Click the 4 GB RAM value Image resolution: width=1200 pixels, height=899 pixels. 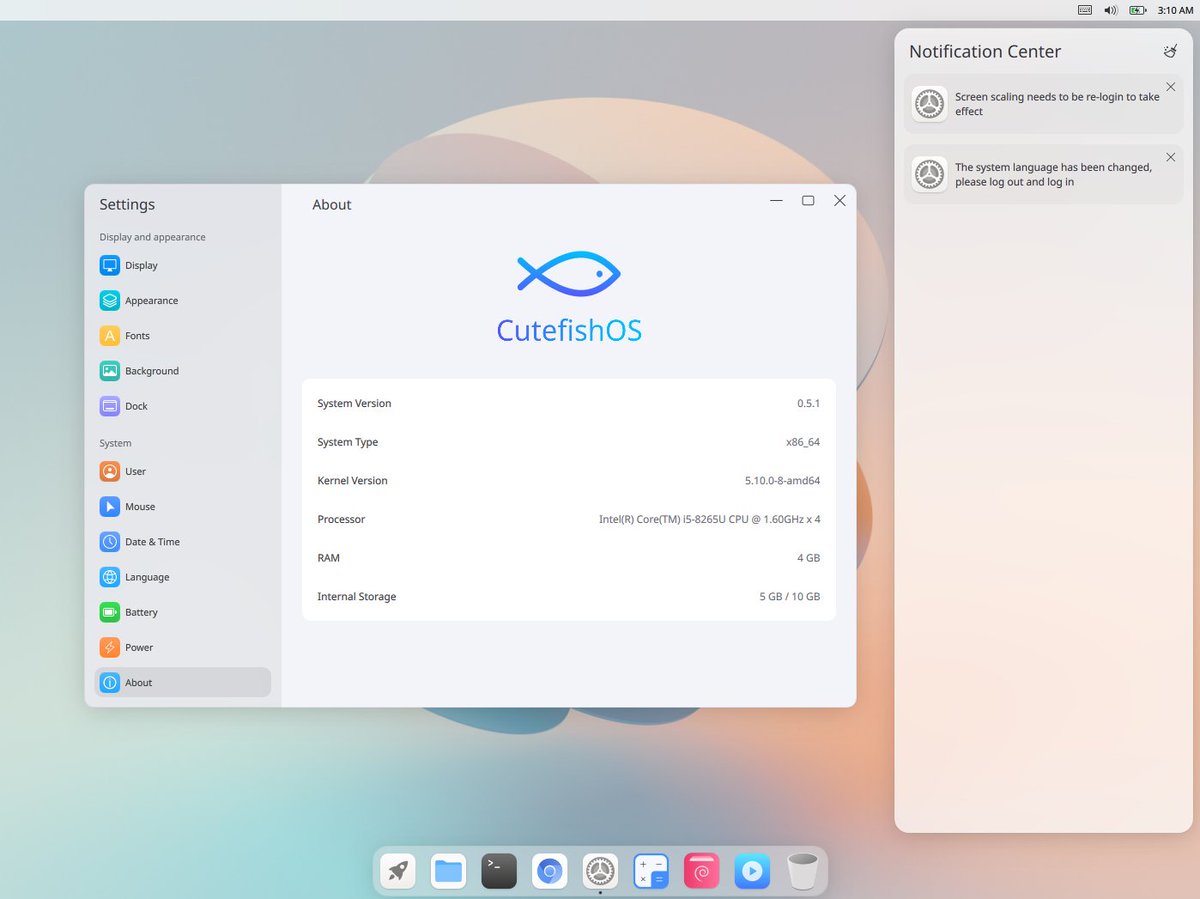click(x=808, y=558)
